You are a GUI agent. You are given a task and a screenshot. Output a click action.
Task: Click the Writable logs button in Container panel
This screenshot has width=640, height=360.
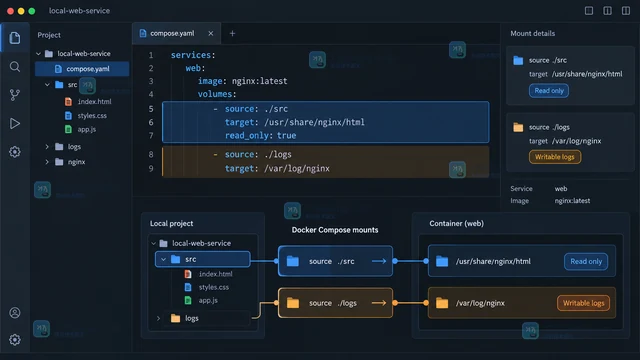[583, 303]
